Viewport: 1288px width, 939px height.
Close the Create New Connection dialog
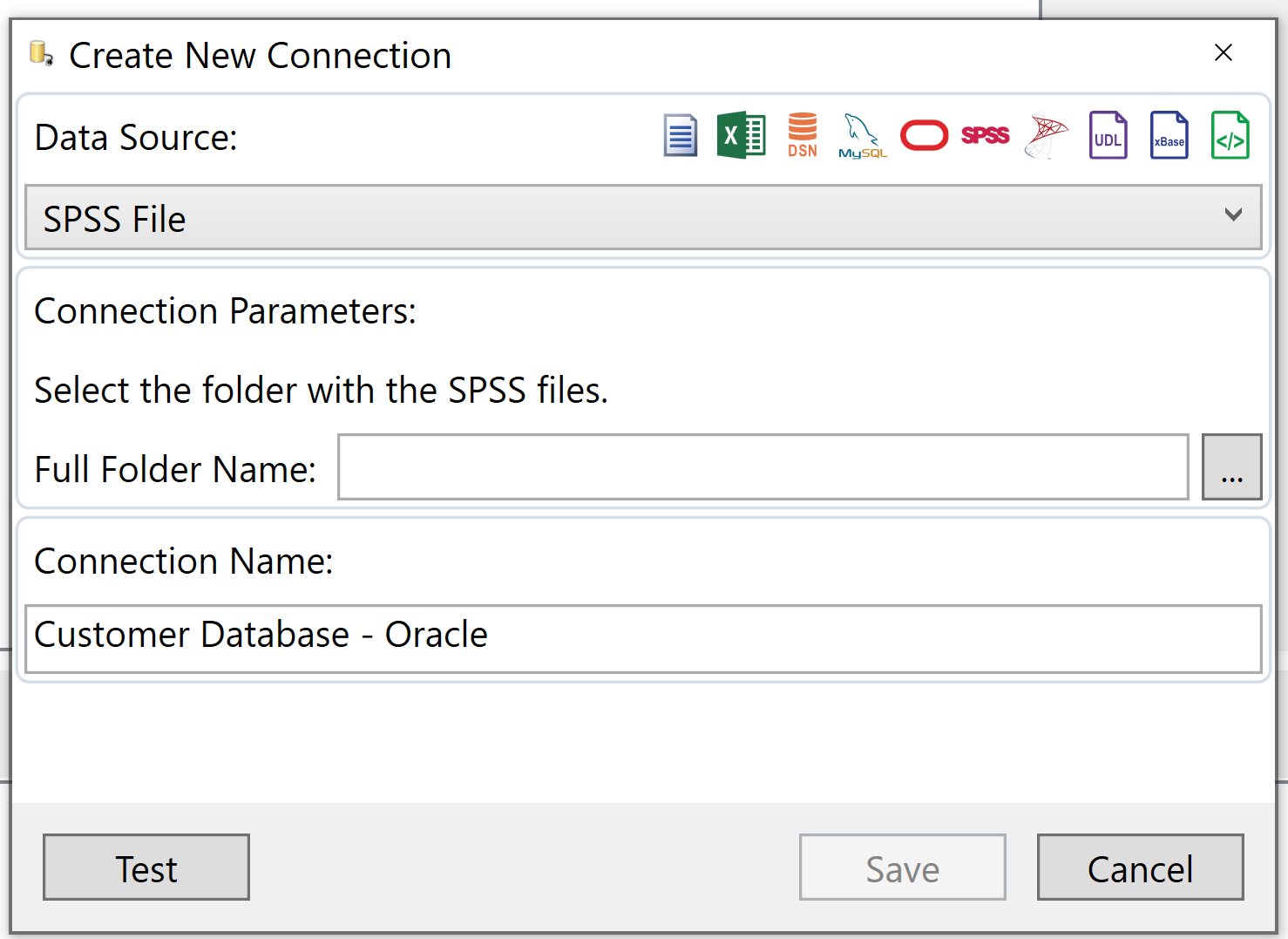[1224, 52]
